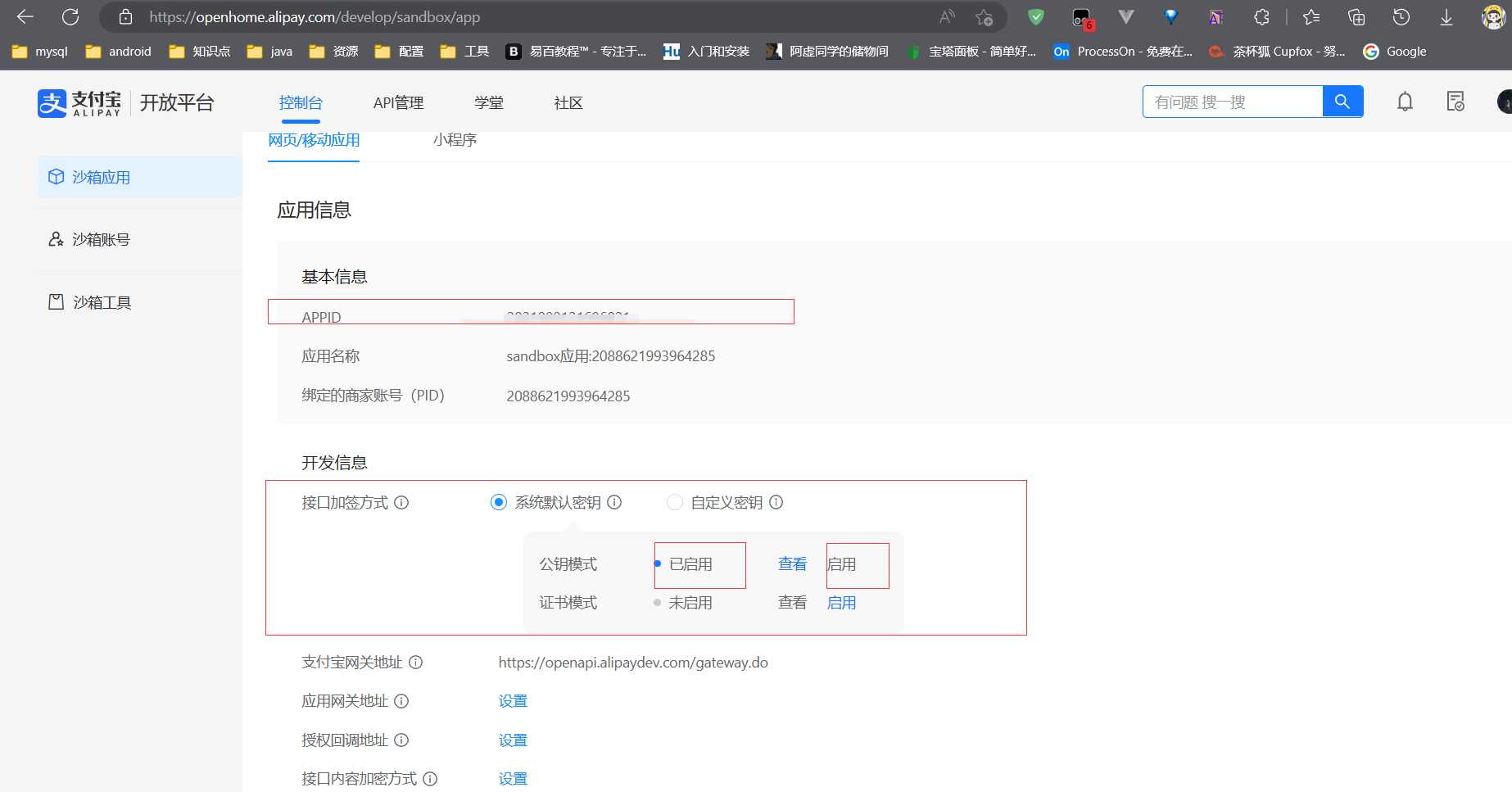Switch to the 小程序 tab
Viewport: 1512px width, 792px height.
point(455,140)
